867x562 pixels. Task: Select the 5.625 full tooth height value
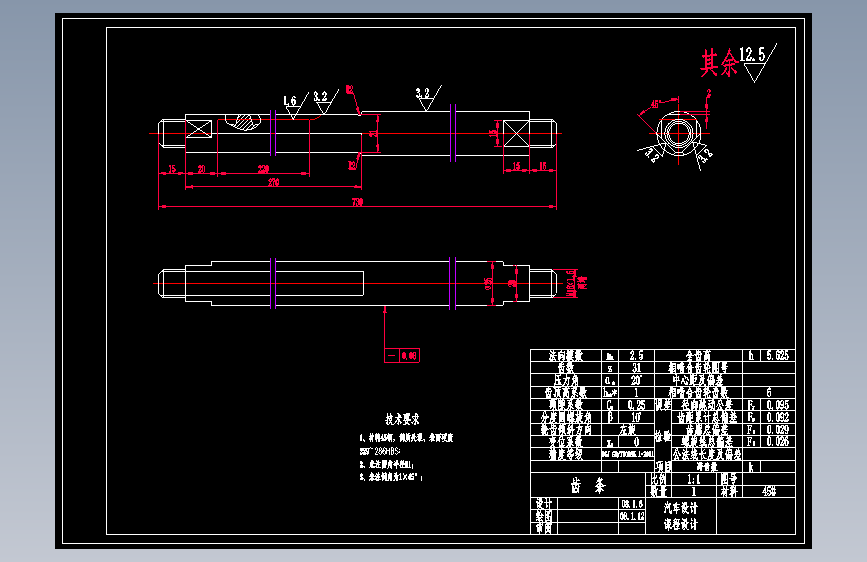tap(777, 355)
